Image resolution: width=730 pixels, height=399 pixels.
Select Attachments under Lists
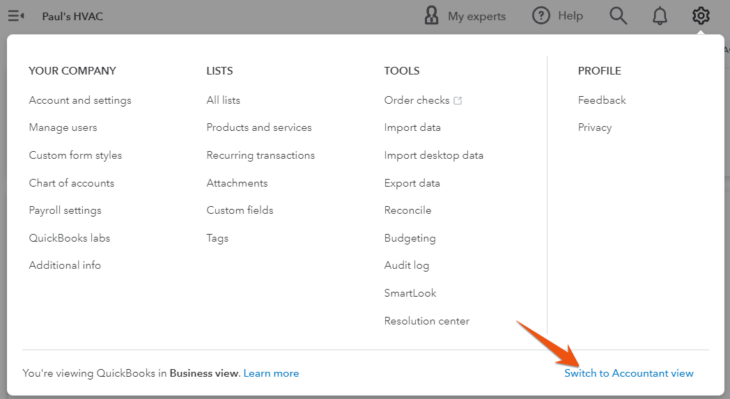tap(237, 183)
